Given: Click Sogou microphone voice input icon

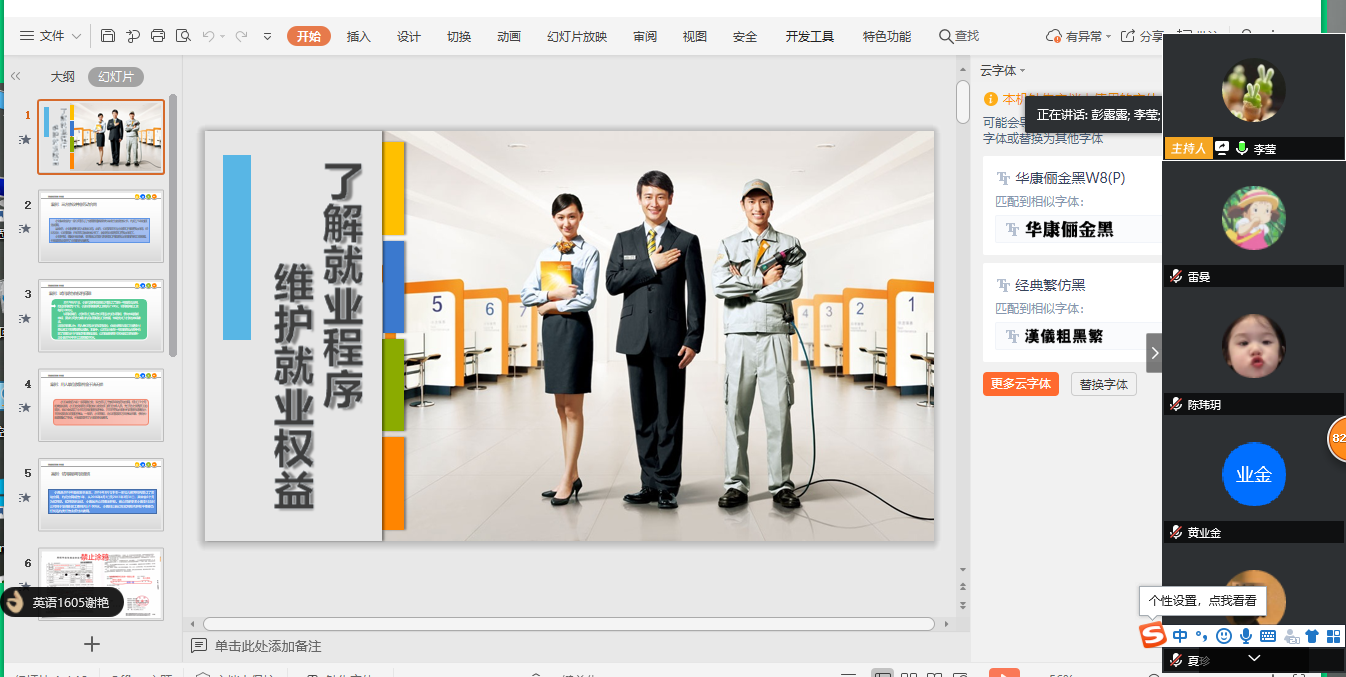Looking at the screenshot, I should click(1246, 636).
